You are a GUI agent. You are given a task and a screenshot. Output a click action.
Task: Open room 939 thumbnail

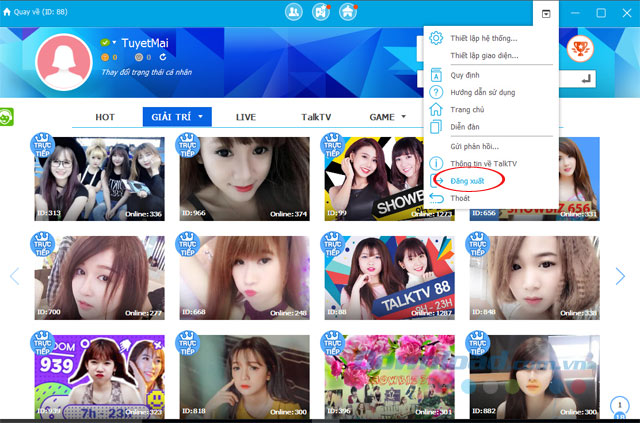[x=100, y=377]
